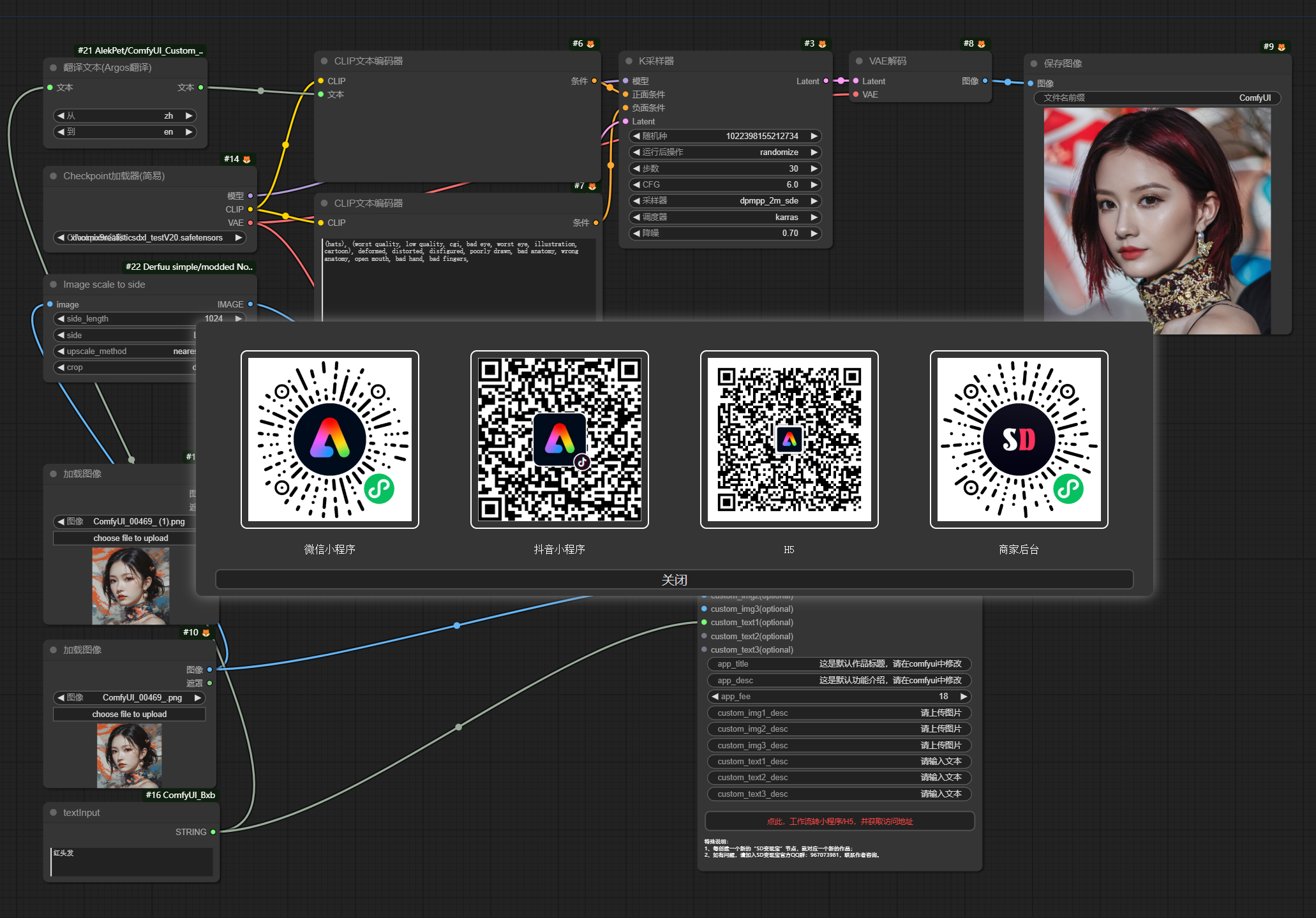This screenshot has height=918, width=1316.
Task: Click the fox badge icon on node #6
Action: (x=590, y=44)
